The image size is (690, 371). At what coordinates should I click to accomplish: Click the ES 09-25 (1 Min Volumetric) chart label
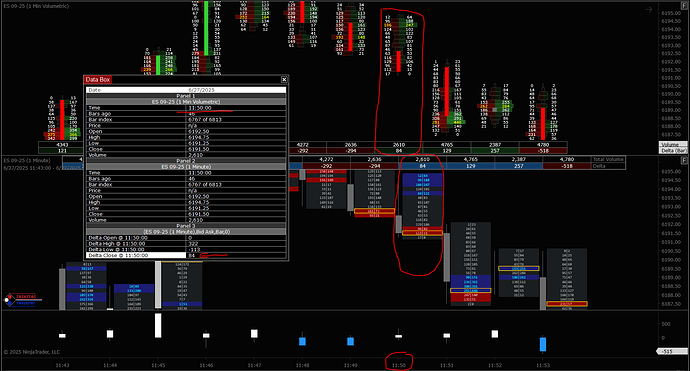coord(36,6)
